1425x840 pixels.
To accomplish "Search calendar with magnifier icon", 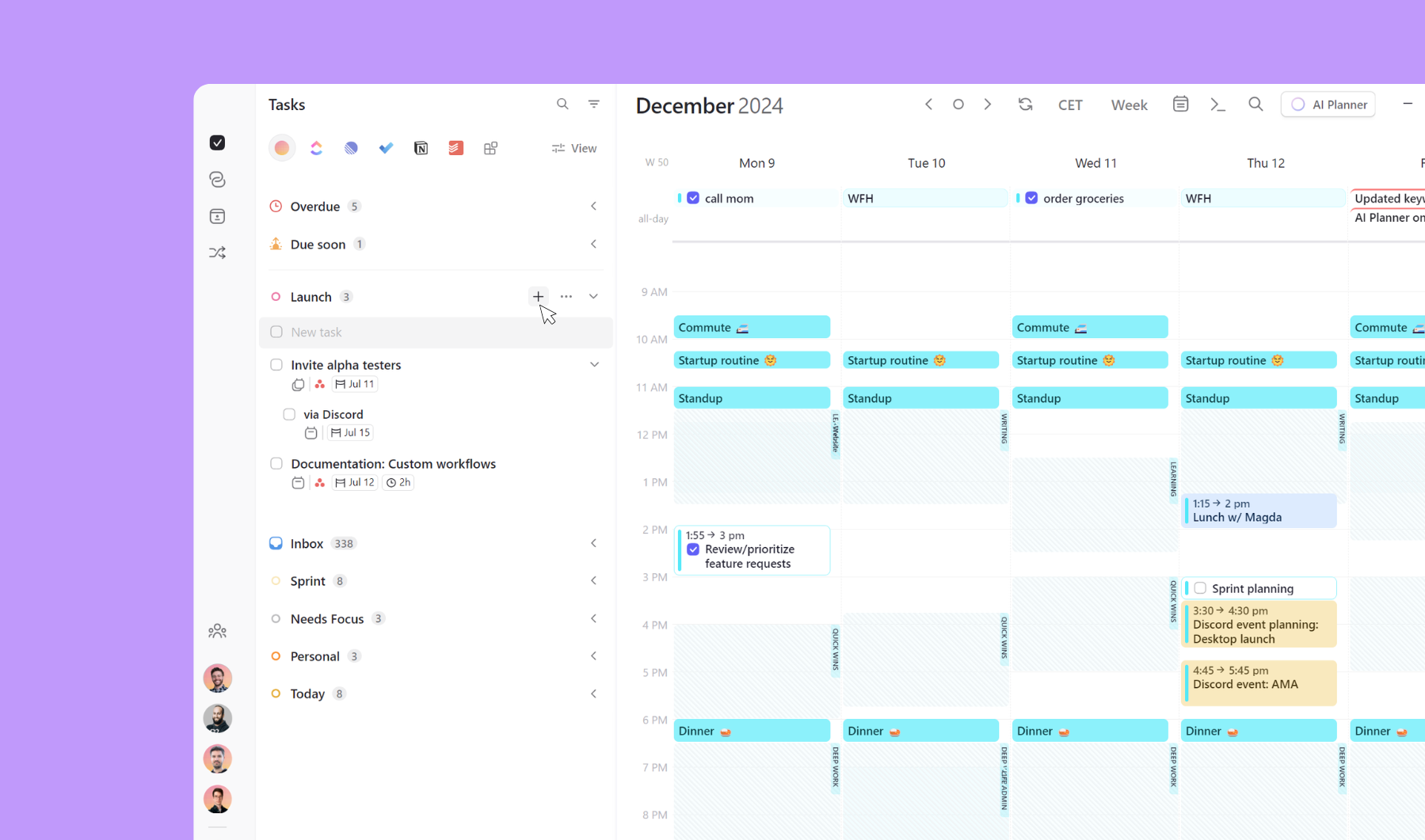I will tap(1255, 105).
